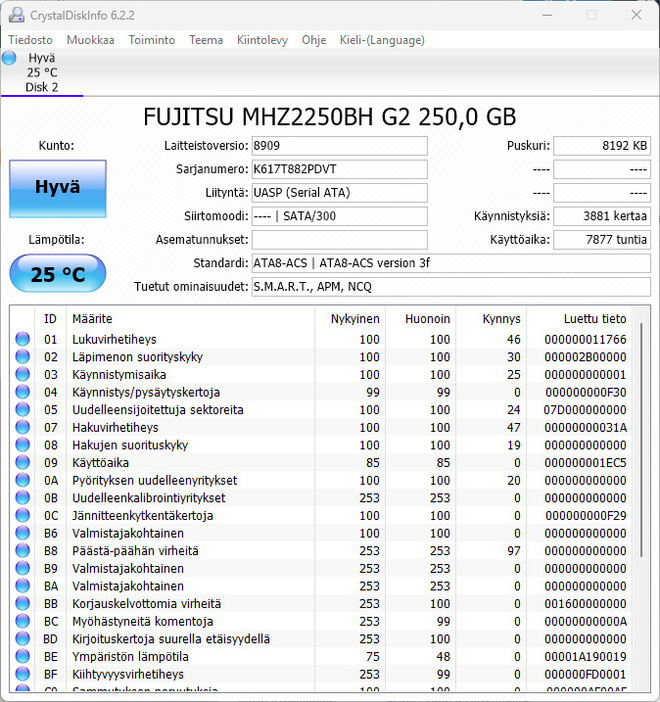Screen dimensions: 660x702
Task: Click the Hyvä health status button
Action: click(58, 188)
